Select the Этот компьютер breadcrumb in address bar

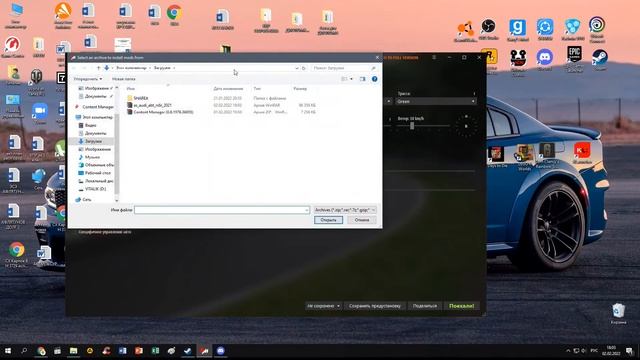pos(131,68)
